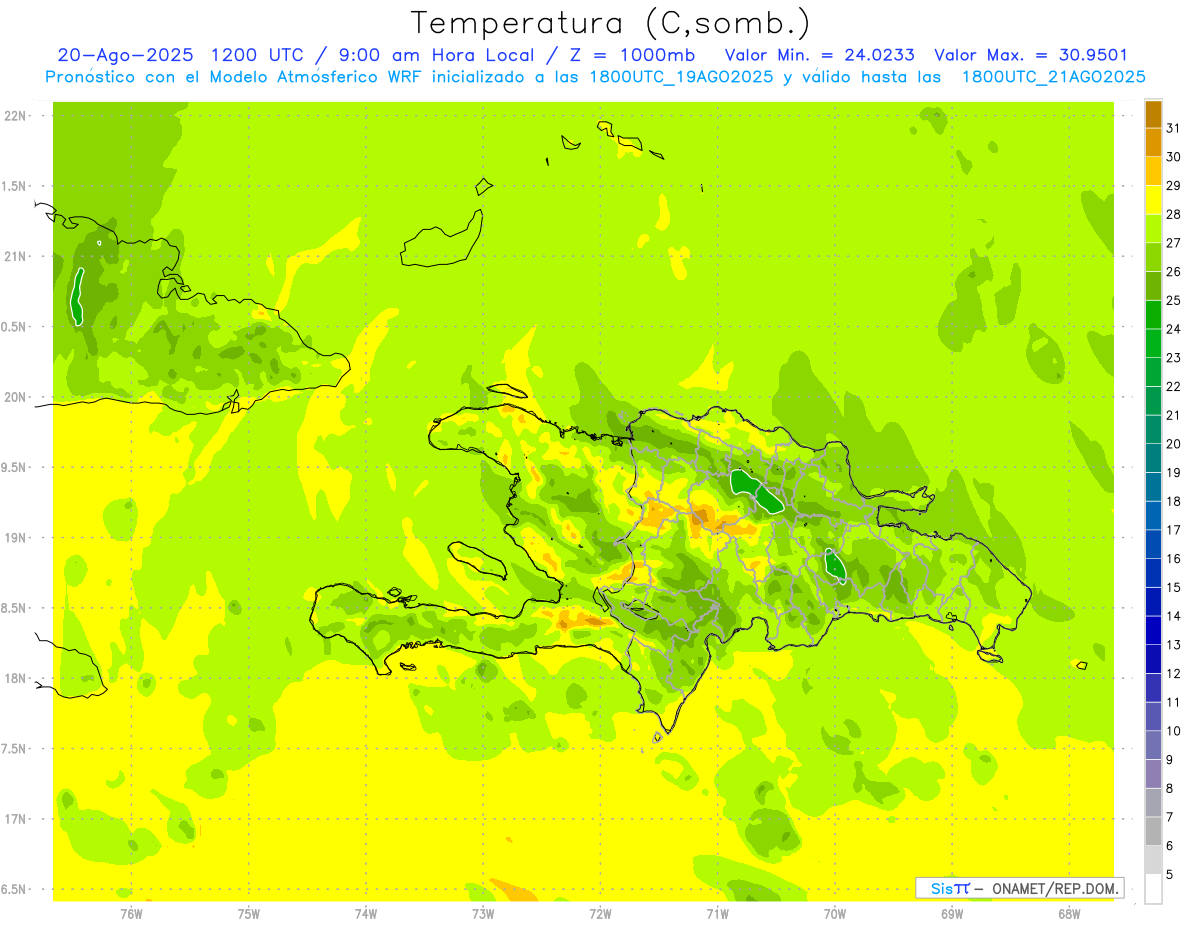The height and width of the screenshot is (927, 1200).
Task: Select the pressure level "Z = 1000mb"
Action: pos(631,55)
